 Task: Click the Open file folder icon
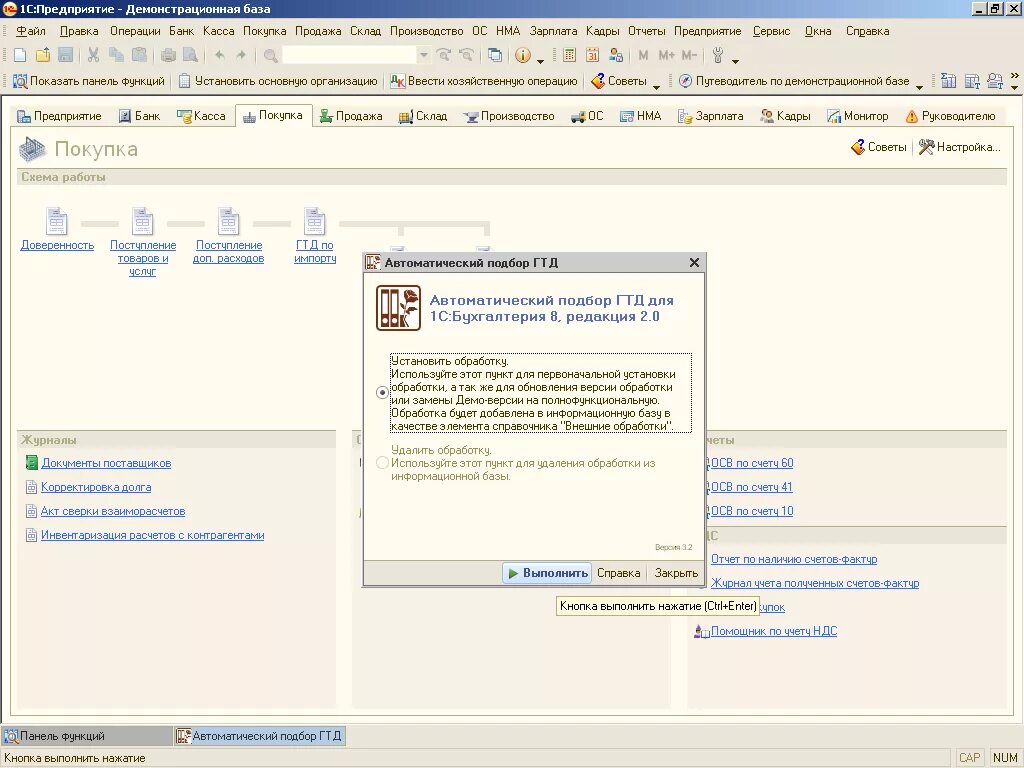[x=42, y=56]
